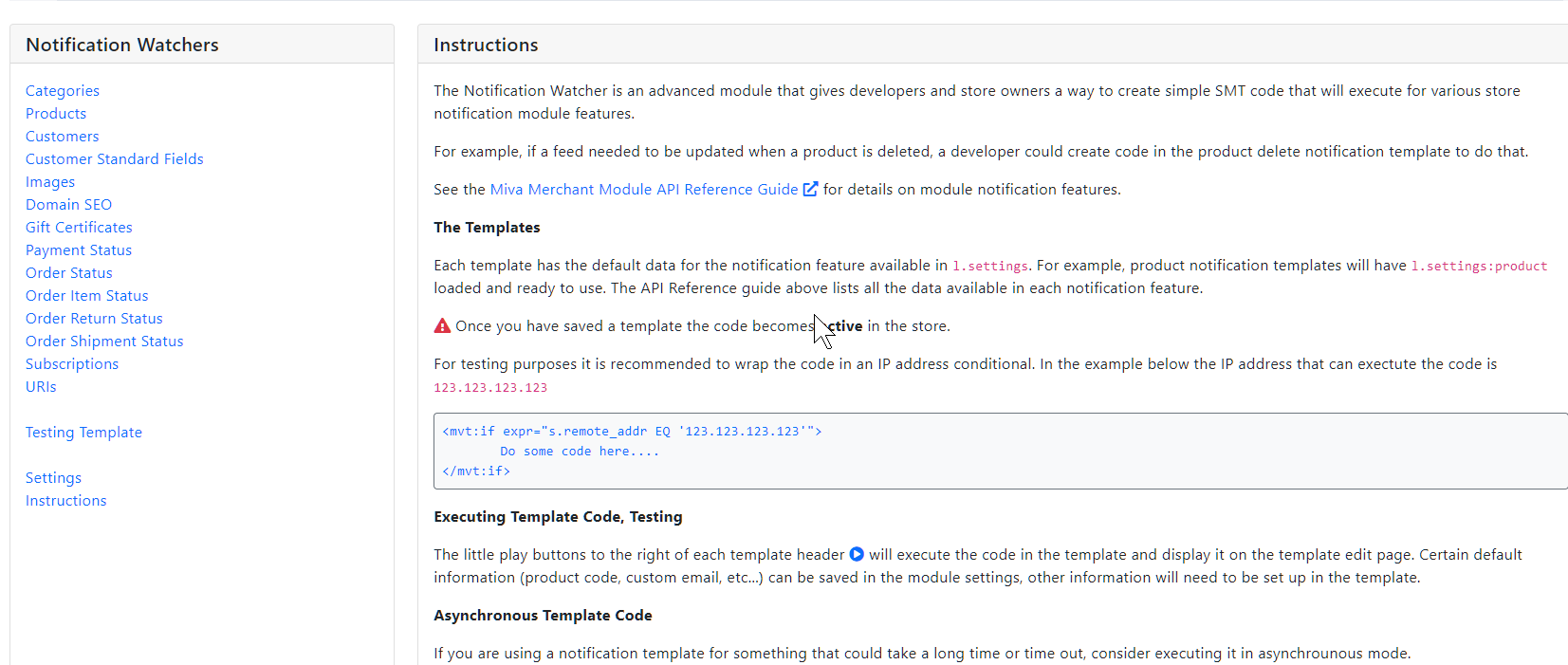Open Order Status in the sidebar

(x=69, y=273)
